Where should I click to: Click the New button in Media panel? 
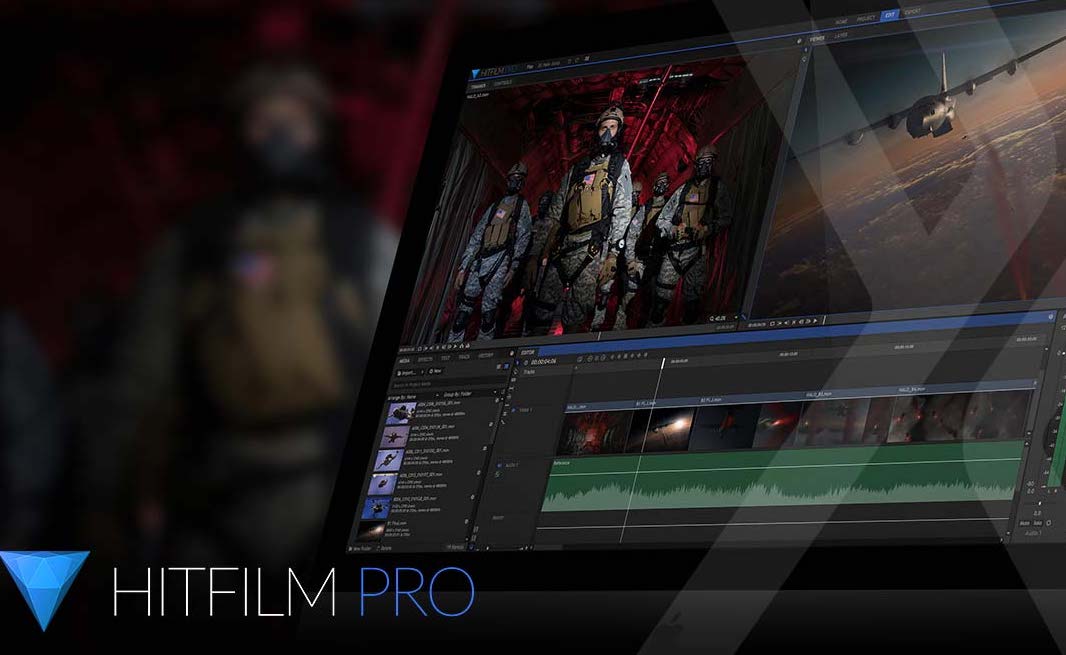pyautogui.click(x=436, y=371)
